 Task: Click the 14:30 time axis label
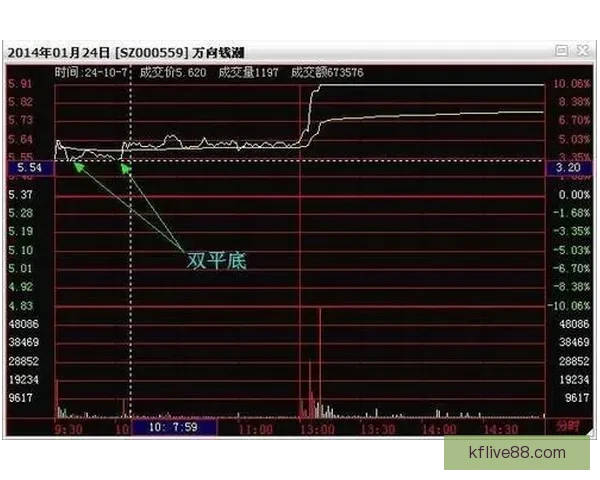pyautogui.click(x=501, y=429)
